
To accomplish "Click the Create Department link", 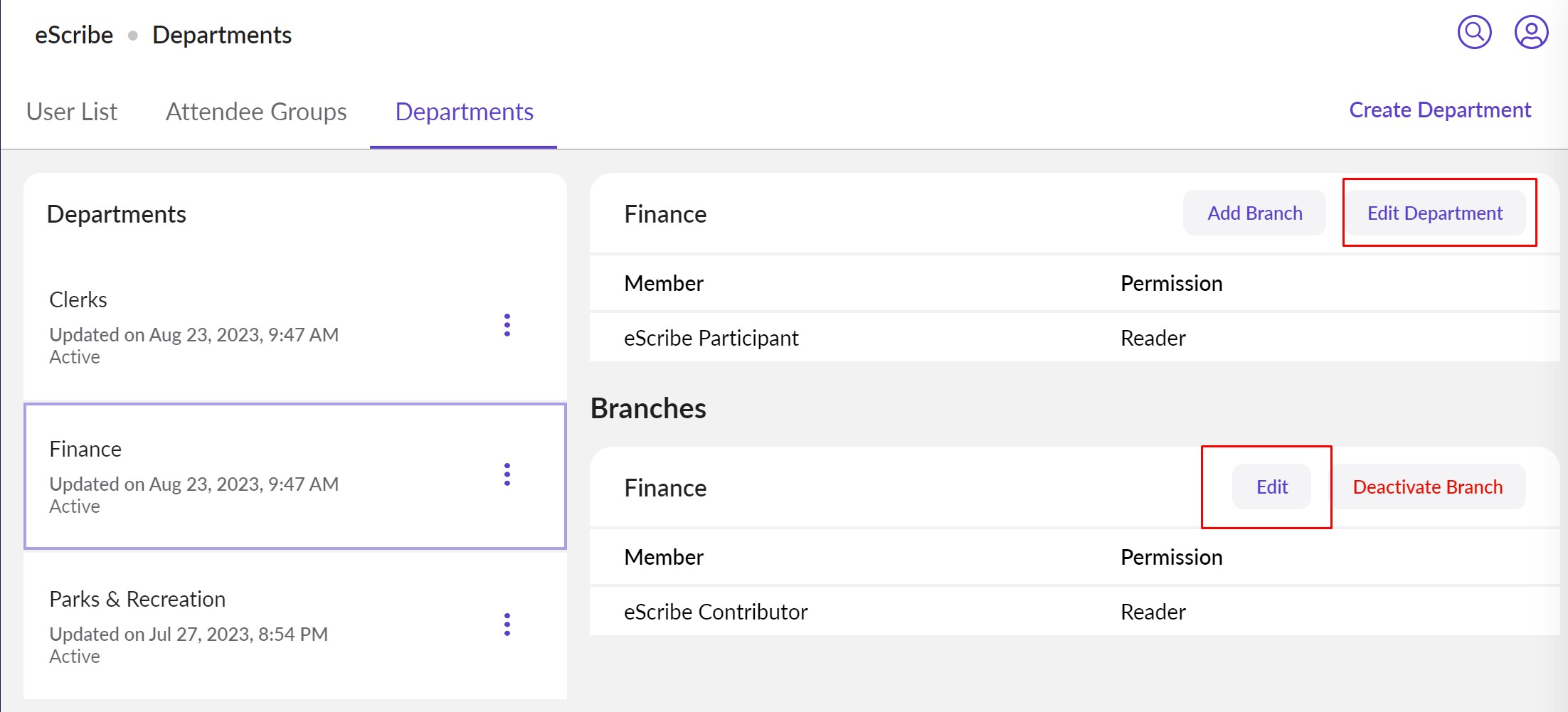I will pyautogui.click(x=1439, y=110).
